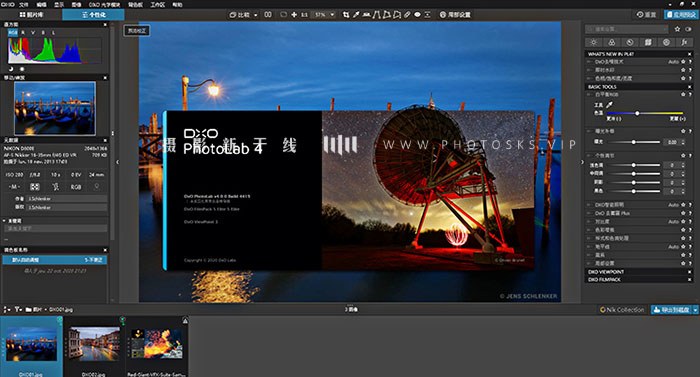Click the red-eye correction tool icon

coord(417,15)
